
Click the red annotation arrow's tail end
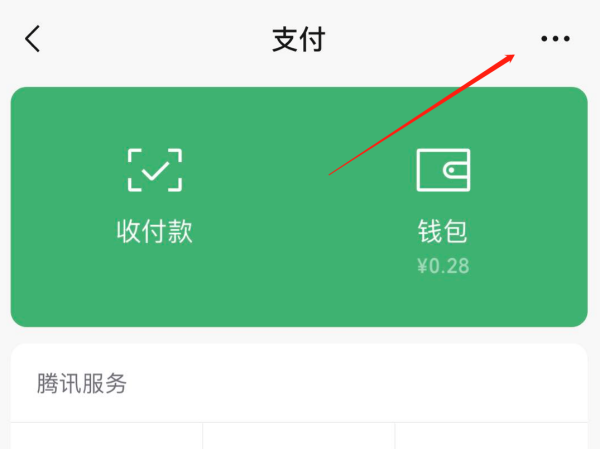point(331,174)
